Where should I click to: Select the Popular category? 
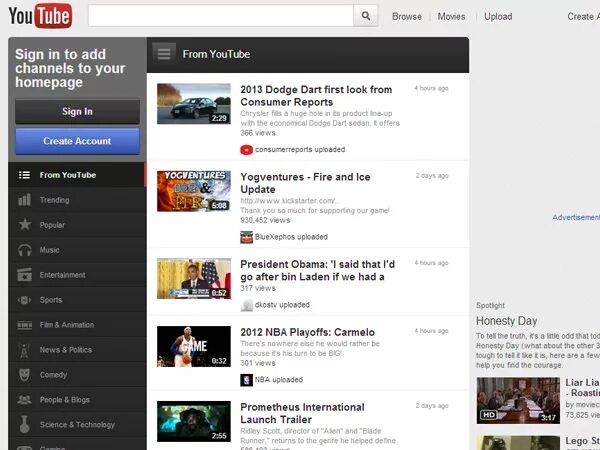point(77,225)
